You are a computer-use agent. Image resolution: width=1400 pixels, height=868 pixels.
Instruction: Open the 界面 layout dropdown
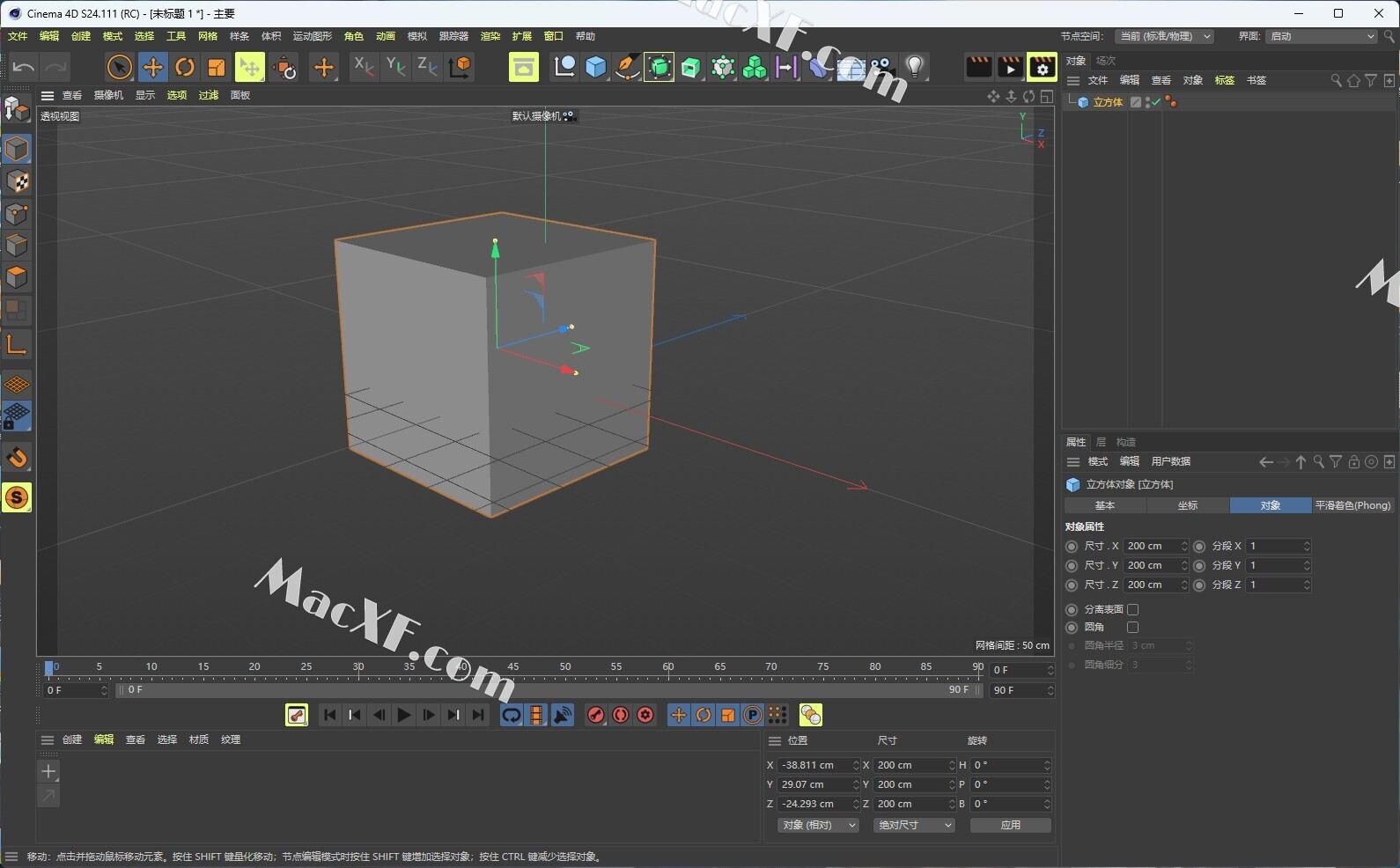[1321, 36]
